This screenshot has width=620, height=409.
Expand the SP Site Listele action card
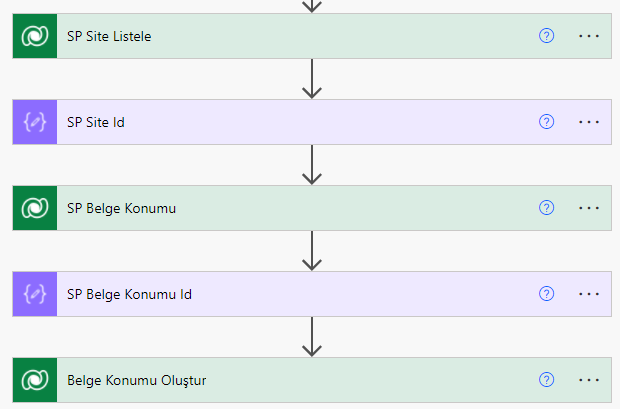[312, 36]
